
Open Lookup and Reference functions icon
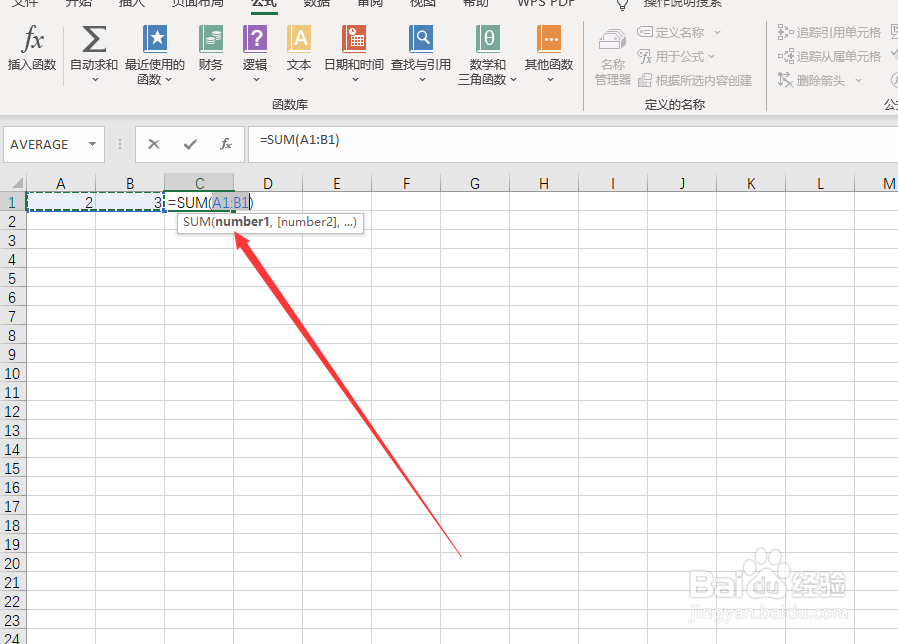[x=421, y=39]
